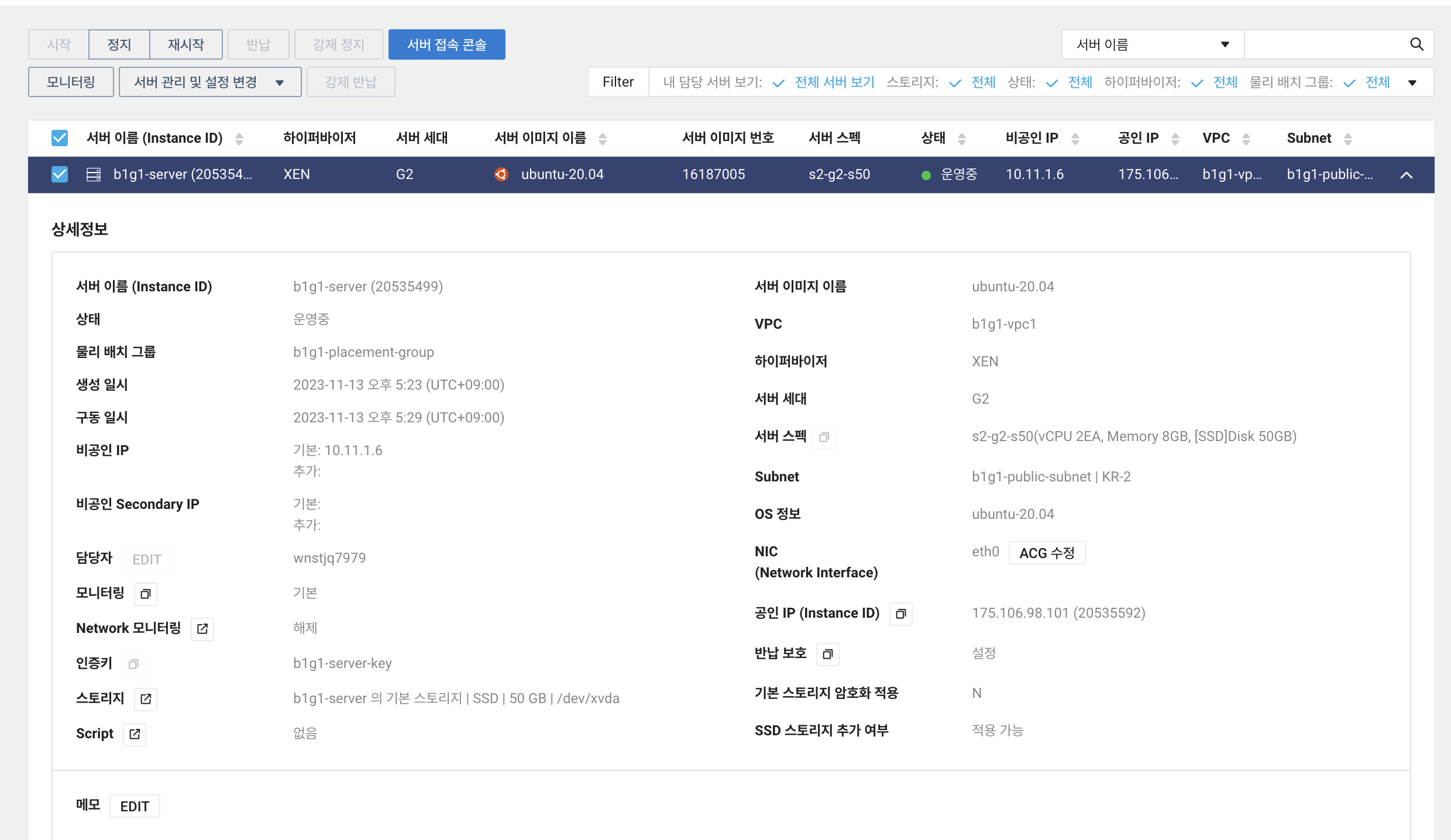Viewport: 1451px width, 840px height.
Task: Open Network 모니터링 external link icon
Action: pyautogui.click(x=202, y=629)
